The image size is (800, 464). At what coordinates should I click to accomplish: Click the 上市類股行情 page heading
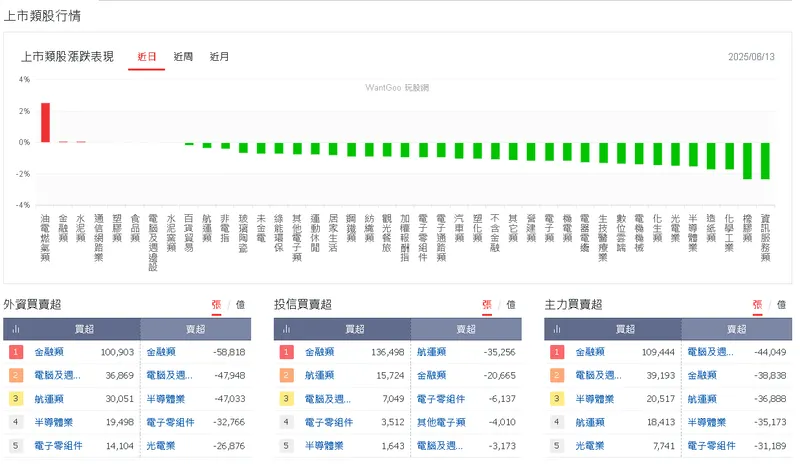click(x=42, y=16)
